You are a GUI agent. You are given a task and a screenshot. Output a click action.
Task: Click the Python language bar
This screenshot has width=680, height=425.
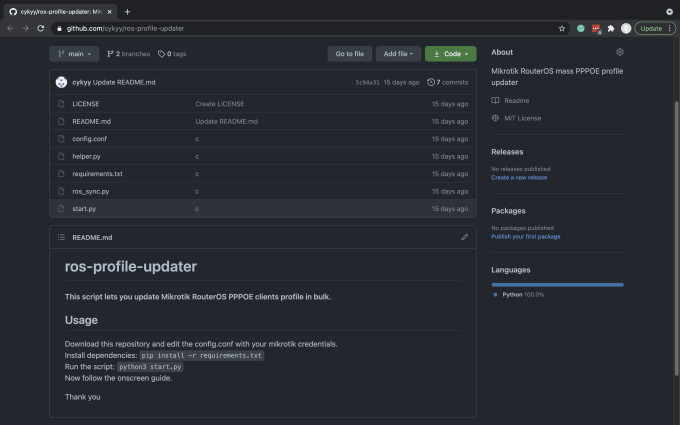point(557,285)
